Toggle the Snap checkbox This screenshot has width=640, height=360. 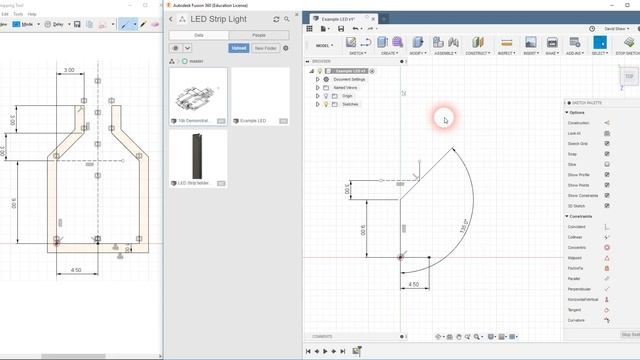point(607,154)
